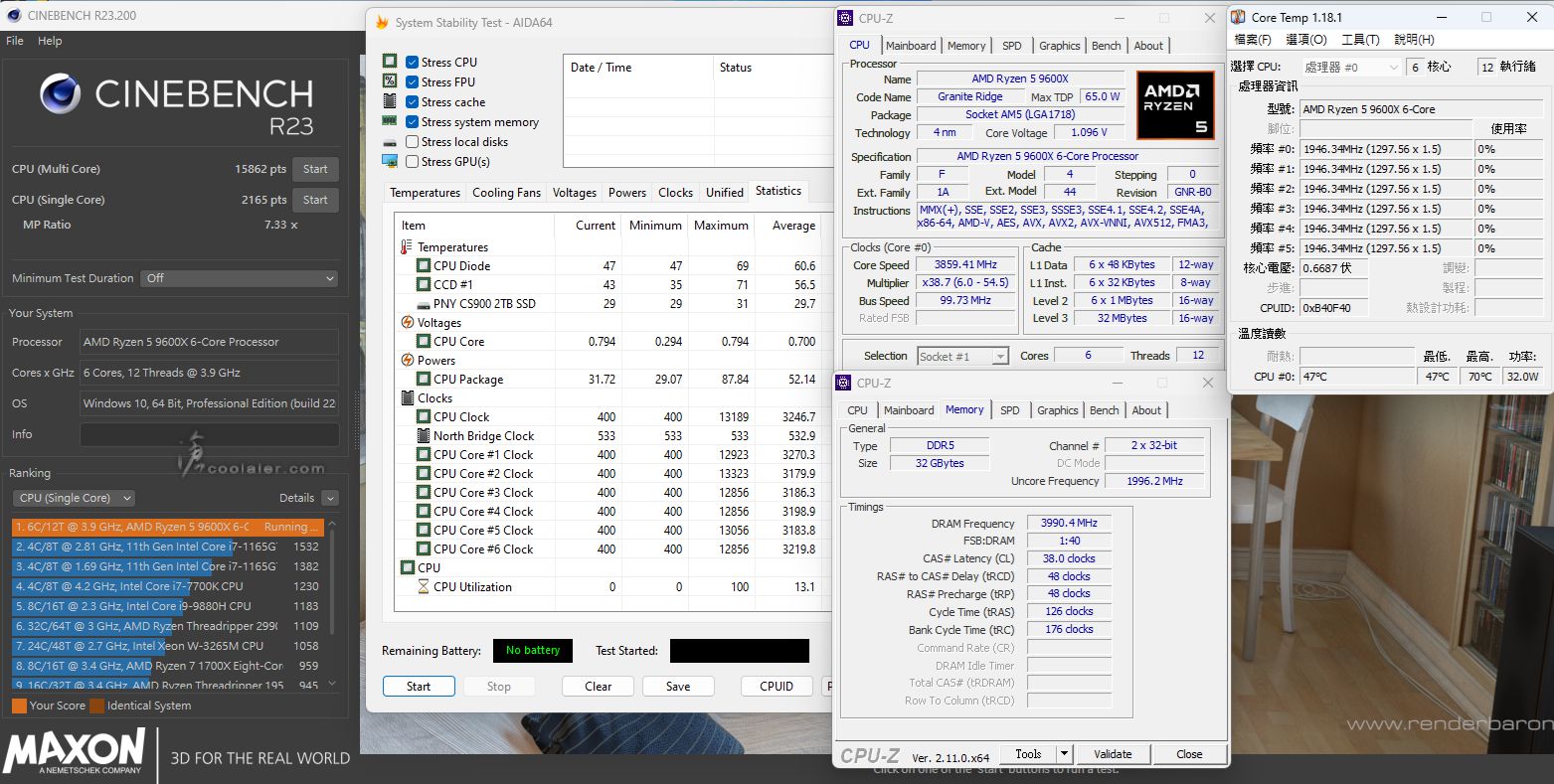The height and width of the screenshot is (784, 1554).
Task: Open Core Temp 工具(T) menu
Action: 1360,40
